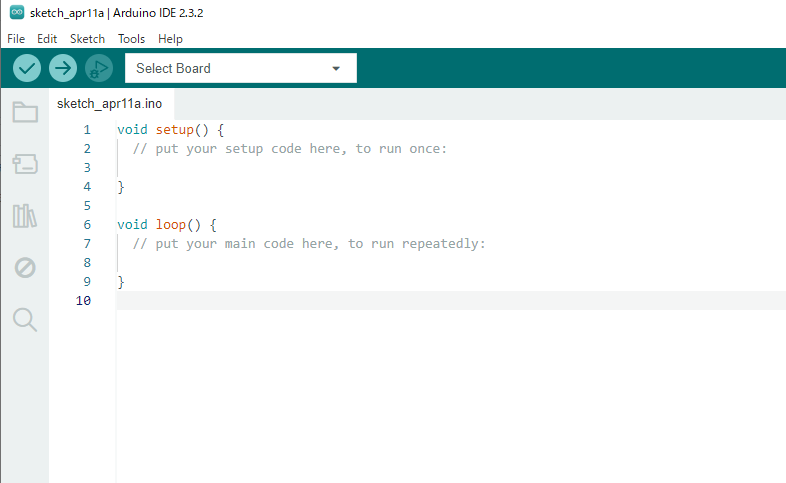This screenshot has height=483, width=786.
Task: Select the sketch_apr11a.ino tab
Action: [109, 104]
